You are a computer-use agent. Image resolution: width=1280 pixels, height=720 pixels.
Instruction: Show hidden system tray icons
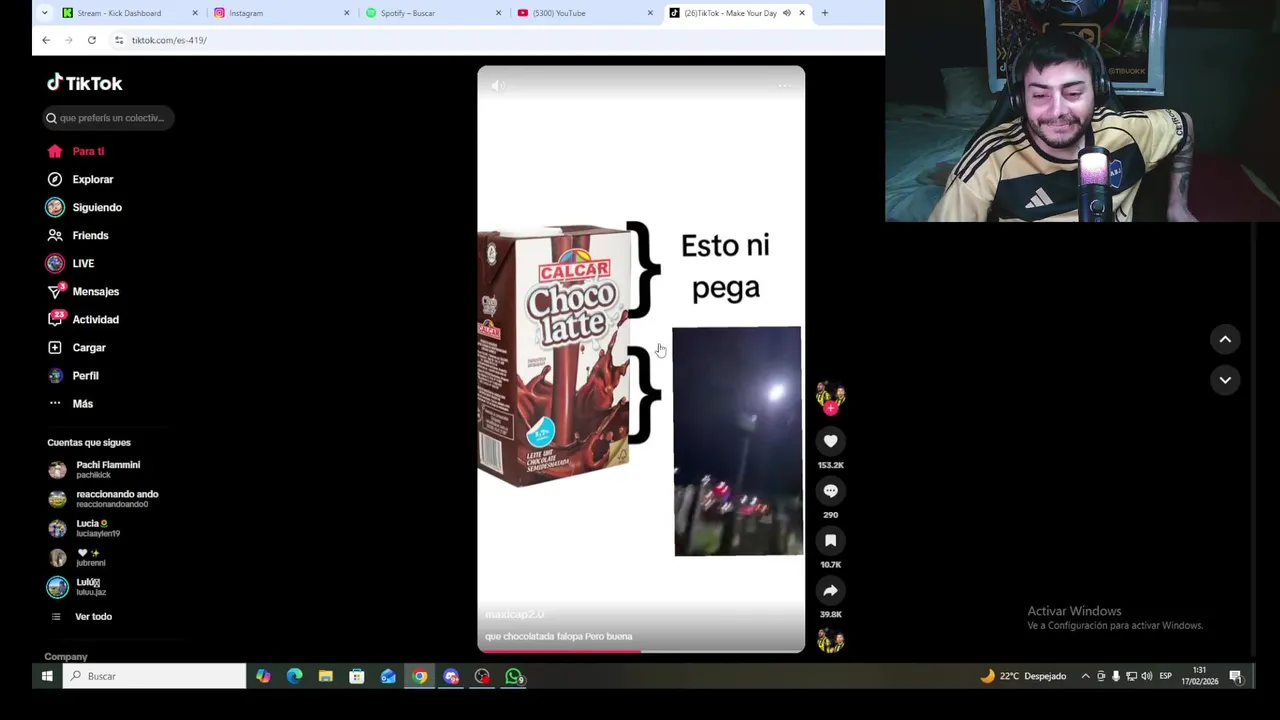[x=1085, y=676]
